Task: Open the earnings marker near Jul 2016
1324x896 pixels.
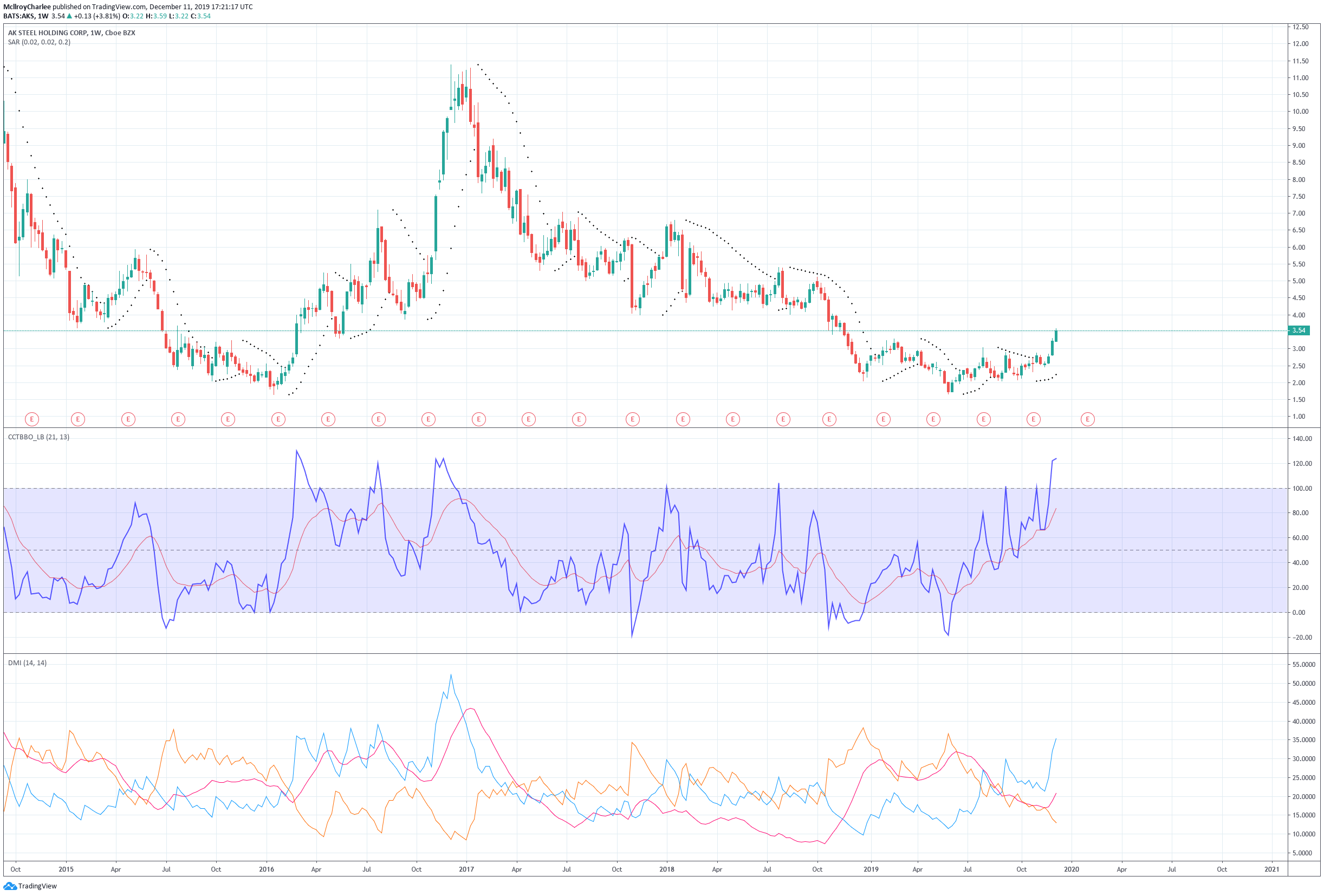Action: (378, 419)
